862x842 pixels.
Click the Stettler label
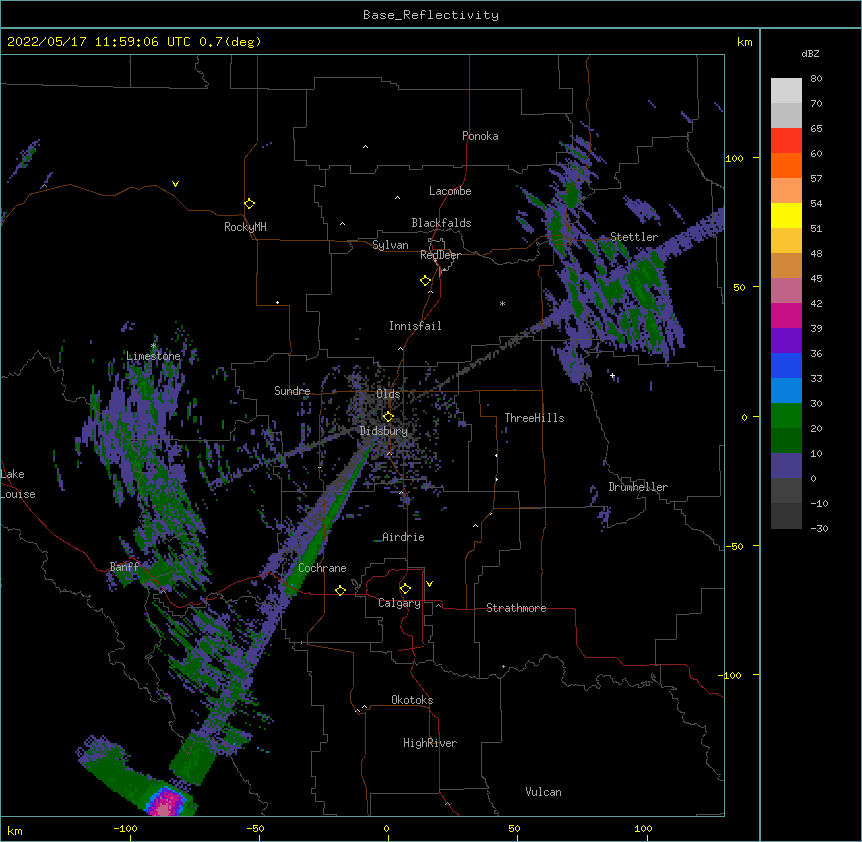[x=634, y=237]
